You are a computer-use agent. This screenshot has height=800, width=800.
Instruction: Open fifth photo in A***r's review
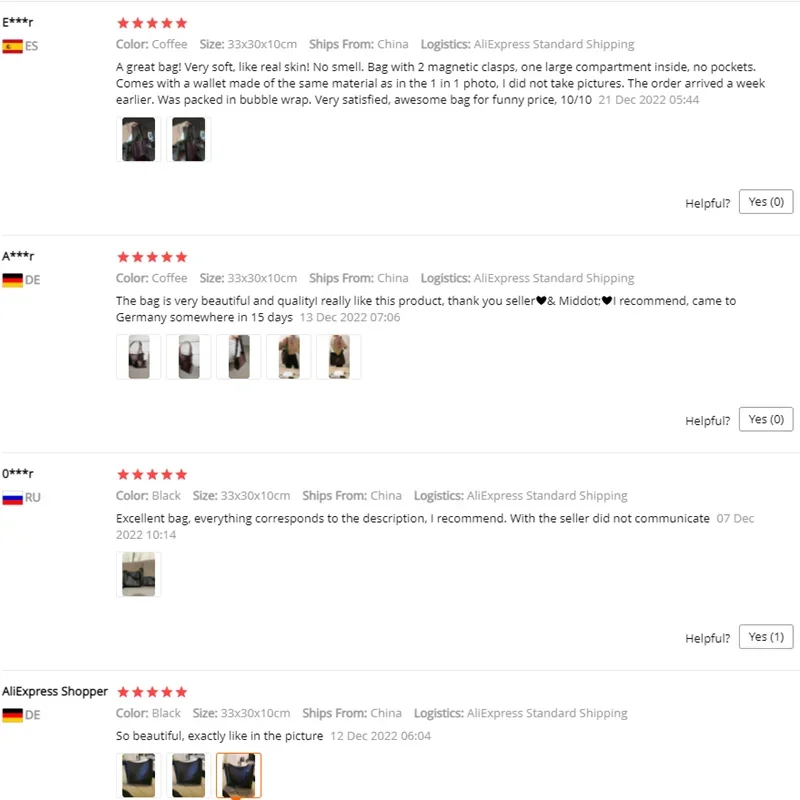pyautogui.click(x=338, y=357)
